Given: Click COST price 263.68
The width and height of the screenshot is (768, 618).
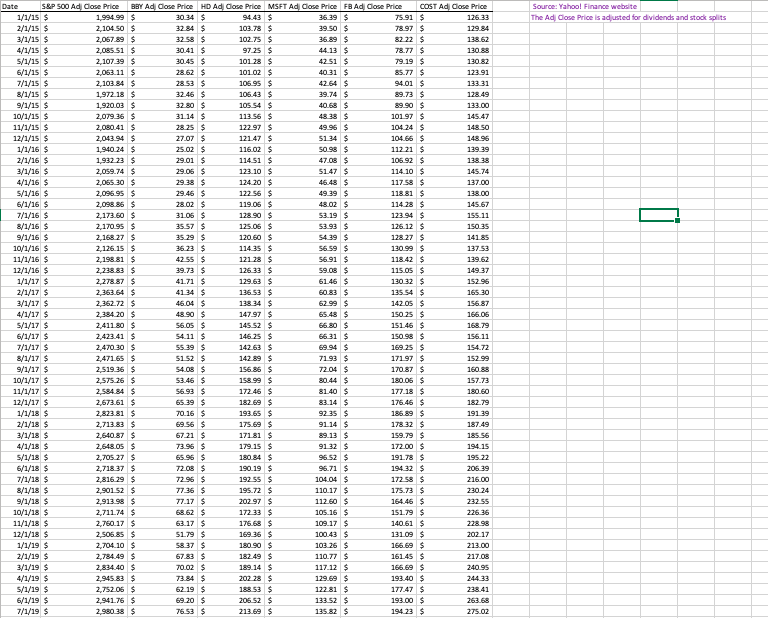Looking at the screenshot, I should click(x=455, y=600).
